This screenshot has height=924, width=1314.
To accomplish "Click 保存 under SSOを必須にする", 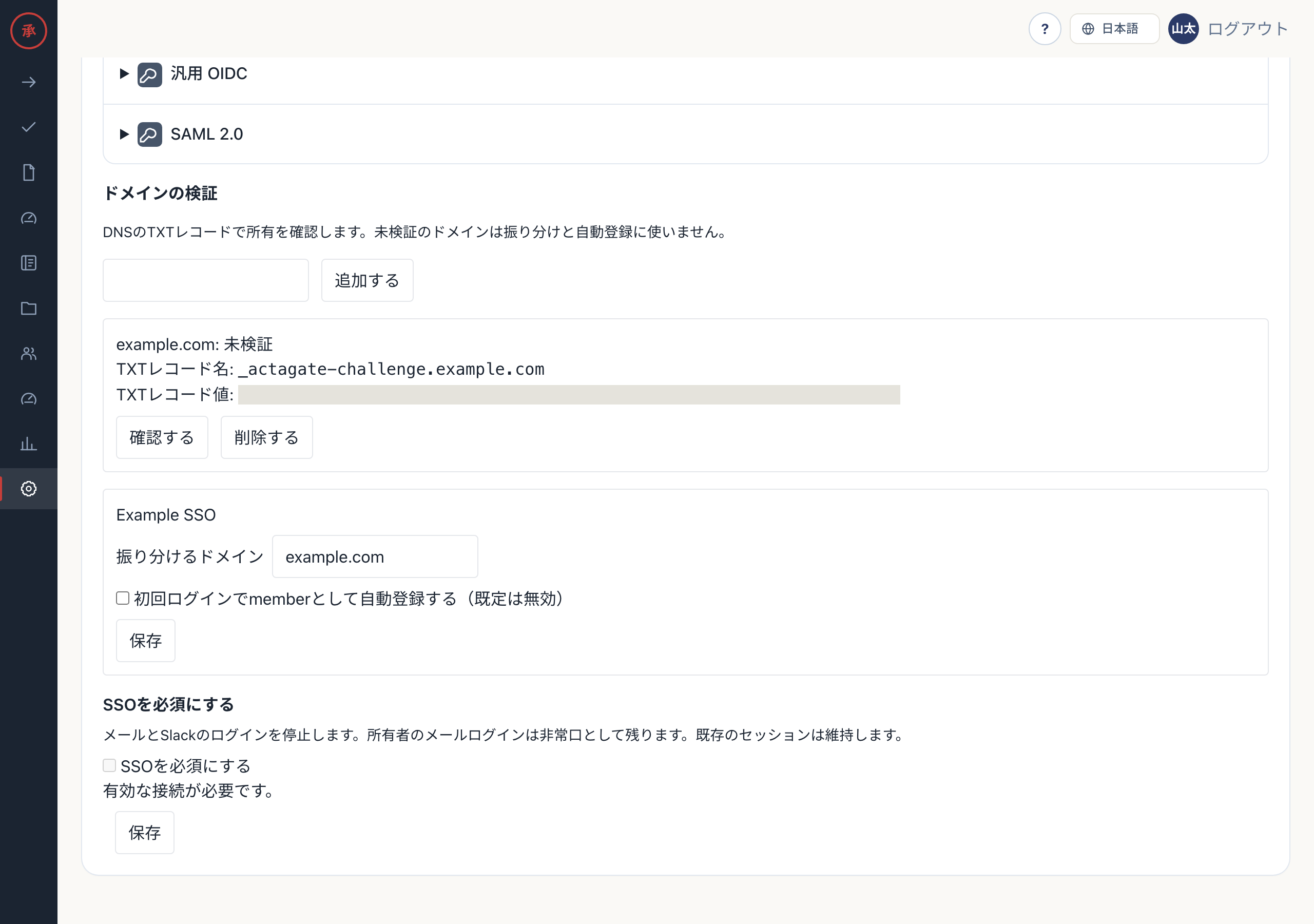I will click(144, 833).
